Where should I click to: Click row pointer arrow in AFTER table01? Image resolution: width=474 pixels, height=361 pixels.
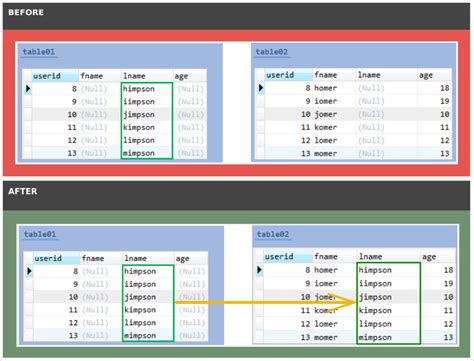[29, 271]
